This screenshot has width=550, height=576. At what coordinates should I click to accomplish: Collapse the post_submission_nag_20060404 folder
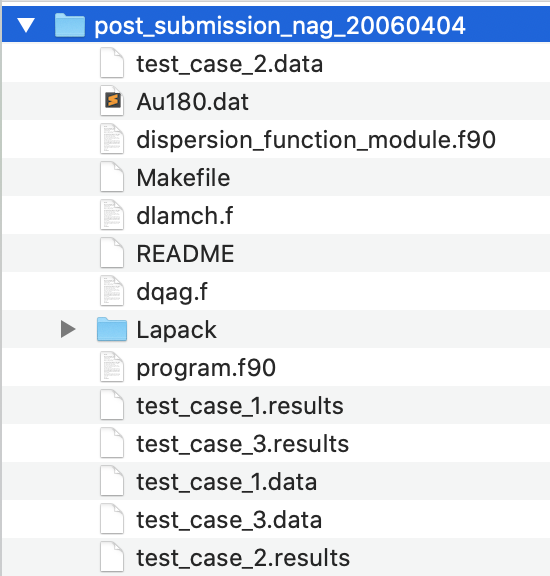pyautogui.click(x=26, y=26)
